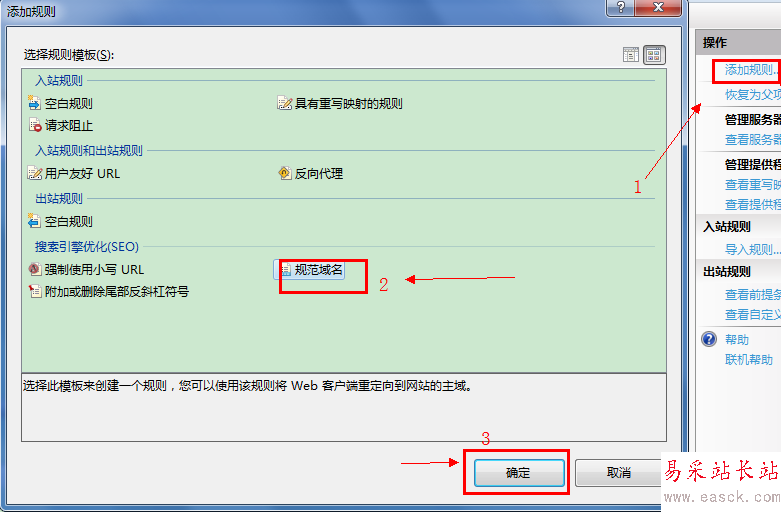
Task: Click the dialog title bar help button
Action: click(x=621, y=7)
